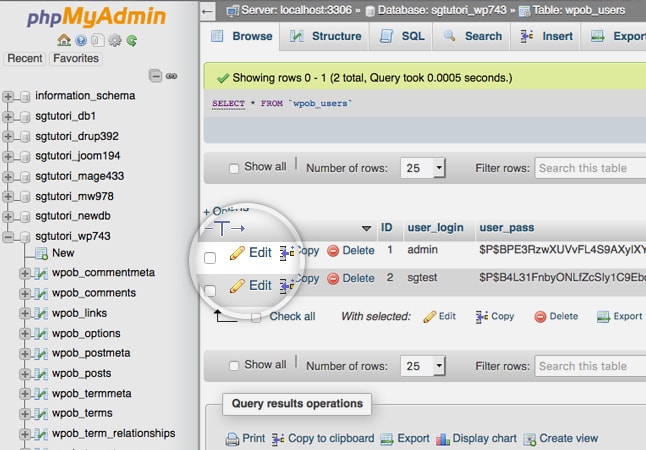Open the help icon beside Home
The width and height of the screenshot is (646, 450).
point(81,40)
